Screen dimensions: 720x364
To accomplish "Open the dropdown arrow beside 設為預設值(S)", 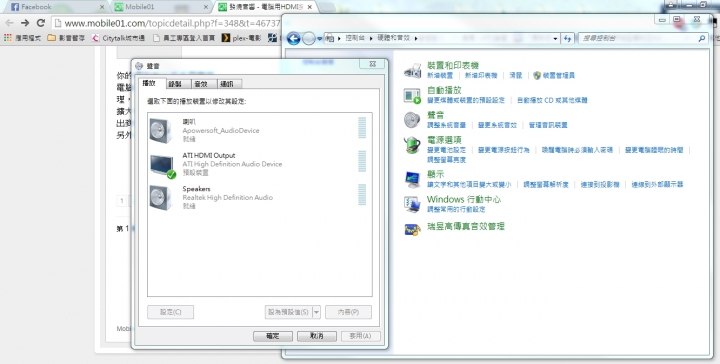I will (316, 312).
